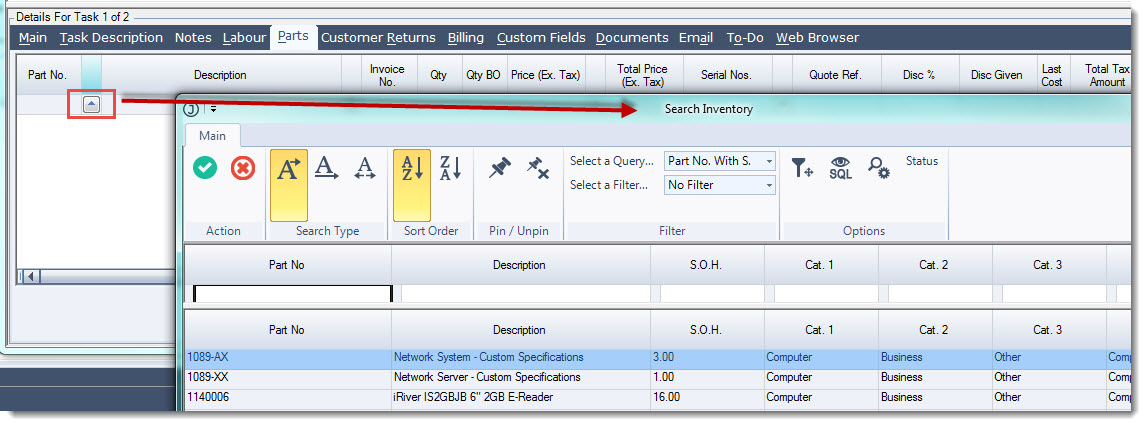
Task: Click the 'Select a Filter...' label
Action: click(609, 185)
